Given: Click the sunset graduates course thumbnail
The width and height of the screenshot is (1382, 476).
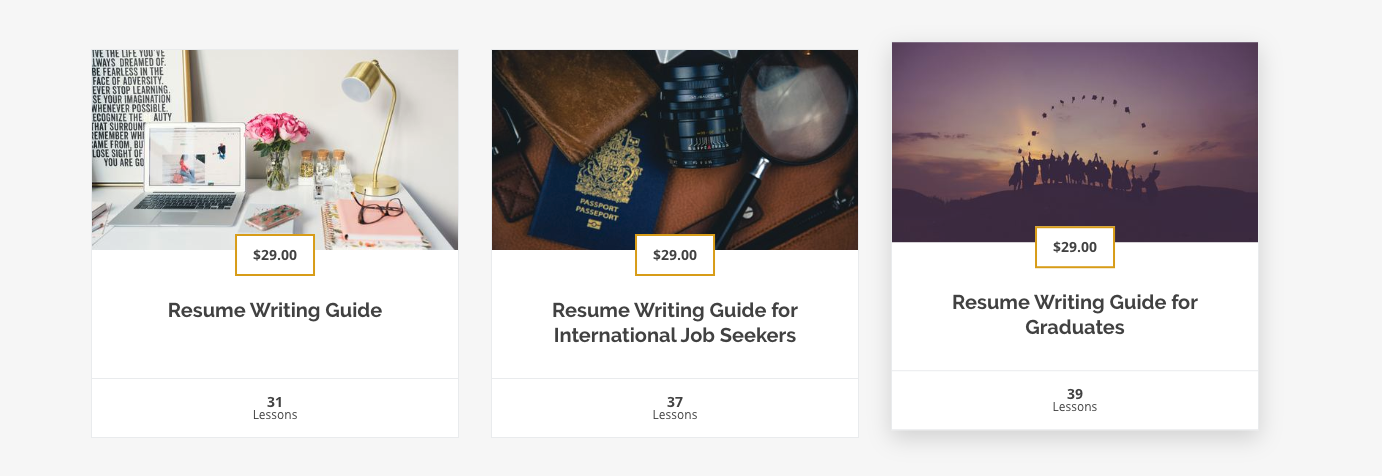Looking at the screenshot, I should (1075, 142).
